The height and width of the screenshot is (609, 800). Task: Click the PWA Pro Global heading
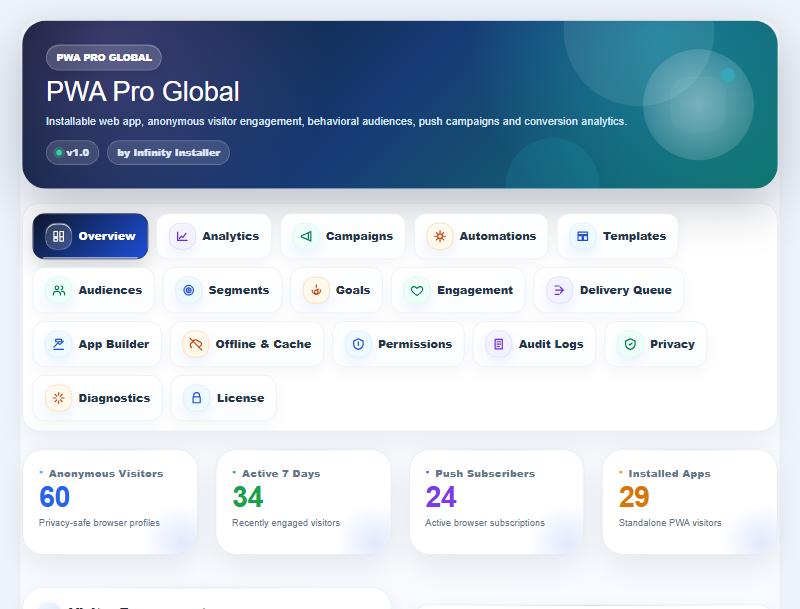click(x=143, y=92)
